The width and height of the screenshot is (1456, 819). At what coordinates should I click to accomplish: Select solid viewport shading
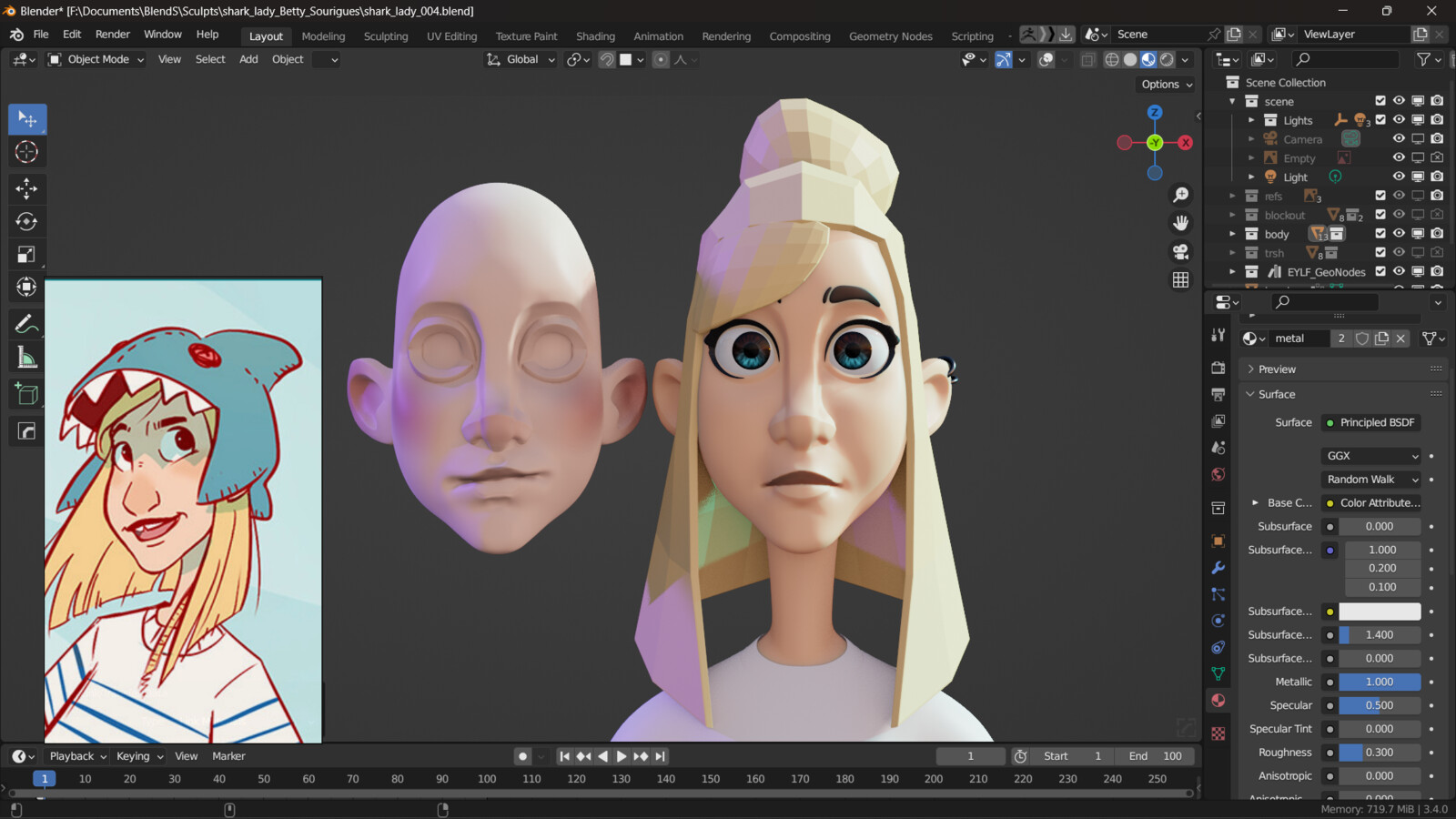(x=1130, y=59)
